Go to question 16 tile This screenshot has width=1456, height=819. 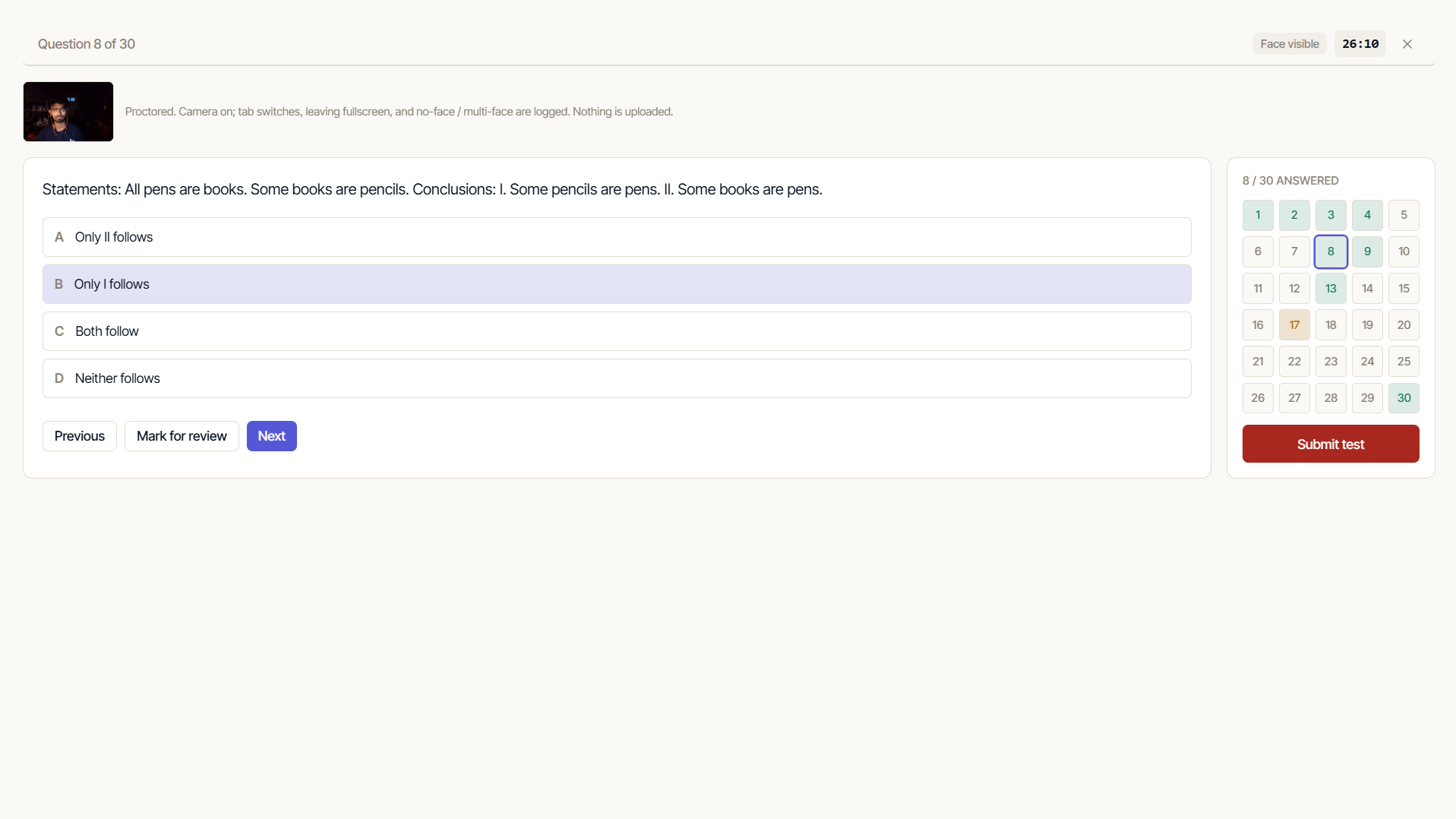pyautogui.click(x=1258, y=325)
